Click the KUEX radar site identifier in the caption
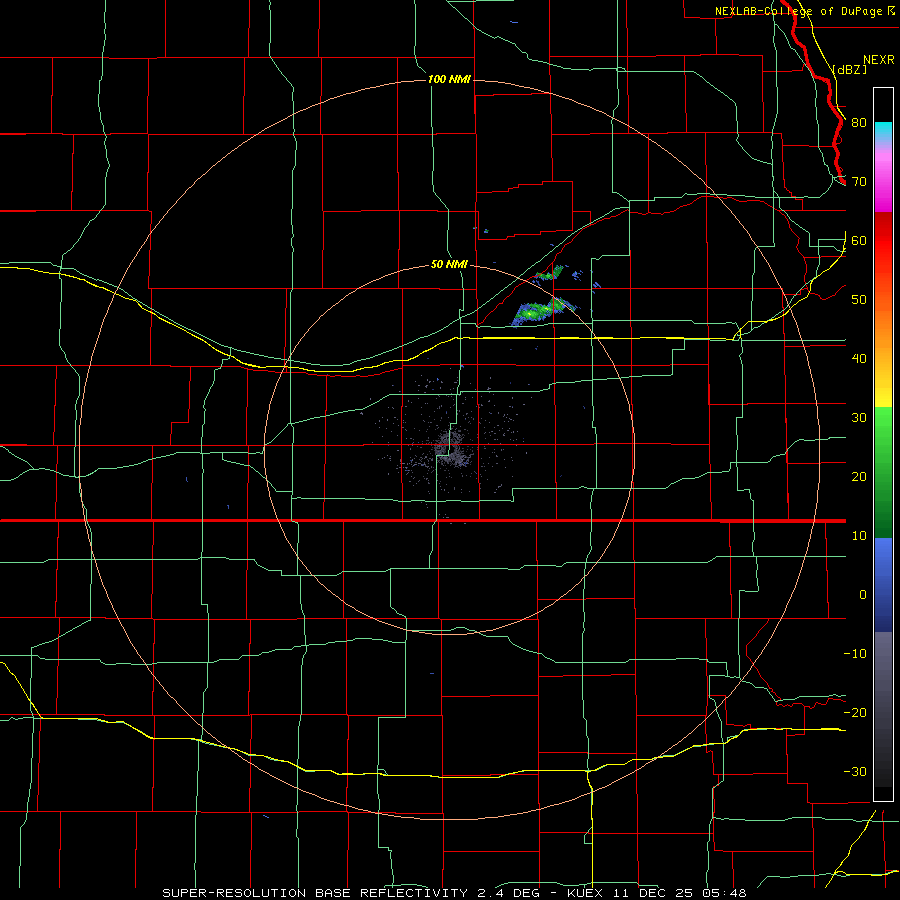 tap(587, 893)
